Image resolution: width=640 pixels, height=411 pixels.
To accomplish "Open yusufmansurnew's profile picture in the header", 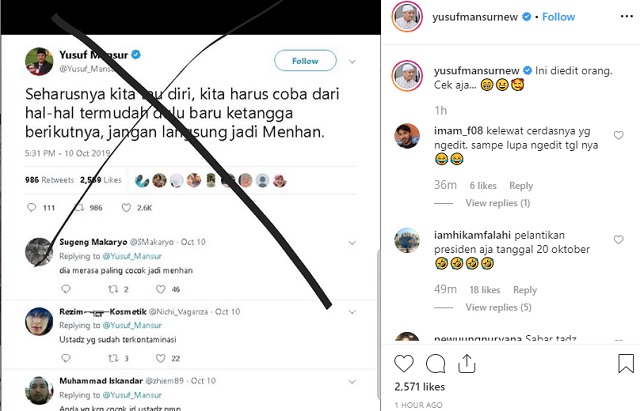I will (x=407, y=16).
